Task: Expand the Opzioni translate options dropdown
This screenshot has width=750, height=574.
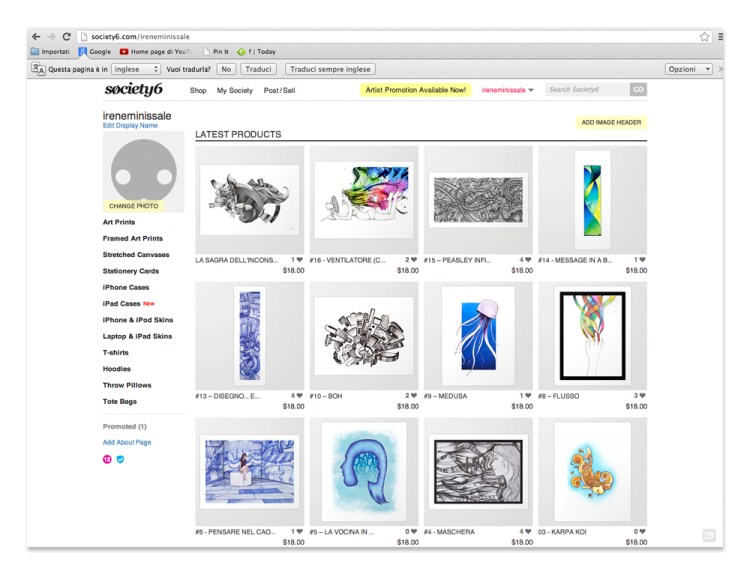Action: coord(689,69)
